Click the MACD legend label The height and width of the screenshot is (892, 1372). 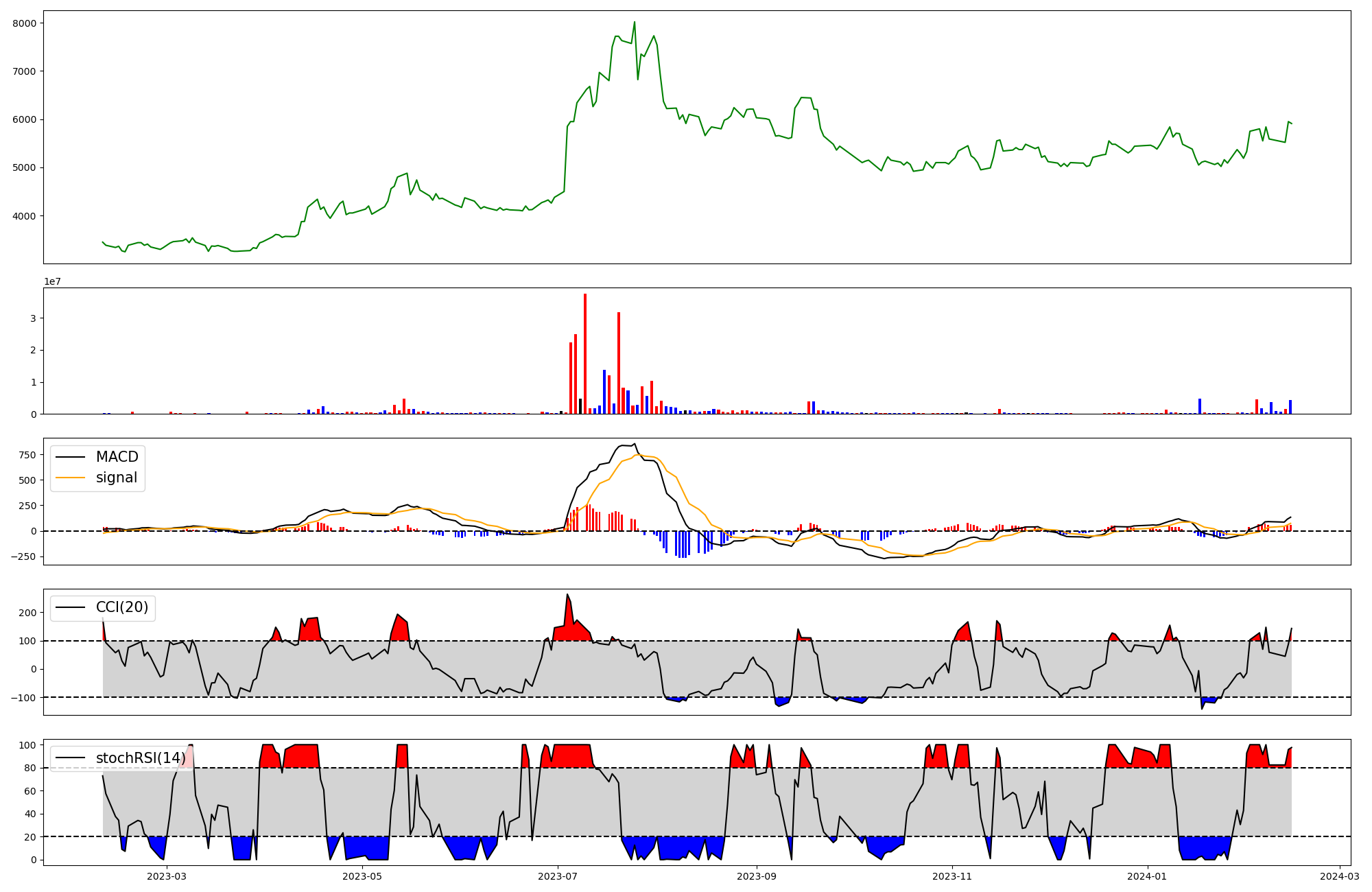[117, 457]
